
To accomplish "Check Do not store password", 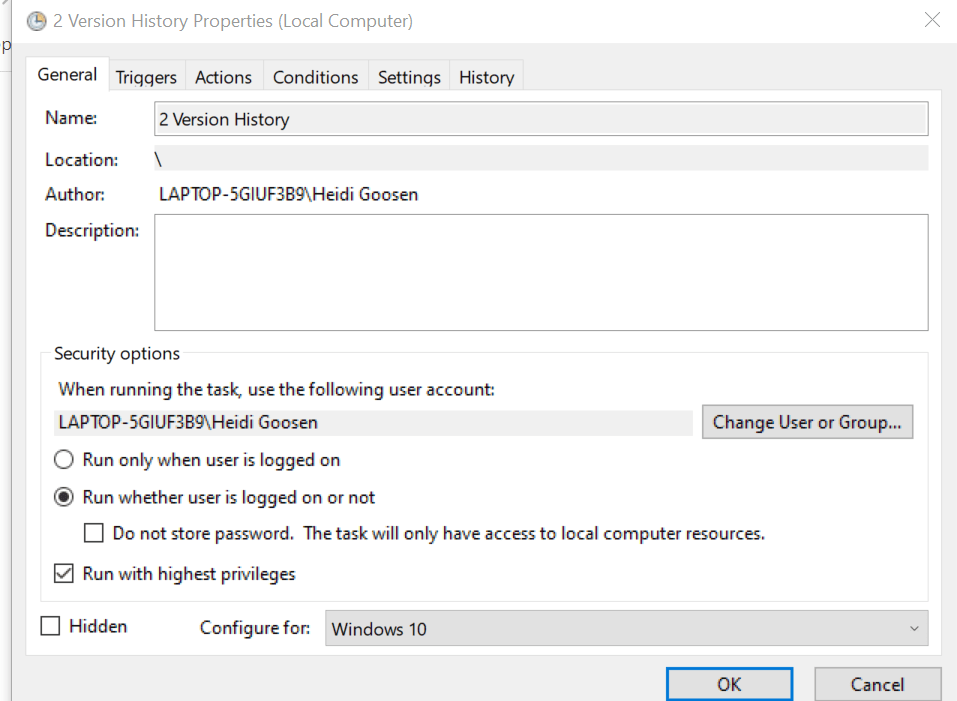I will click(93, 533).
